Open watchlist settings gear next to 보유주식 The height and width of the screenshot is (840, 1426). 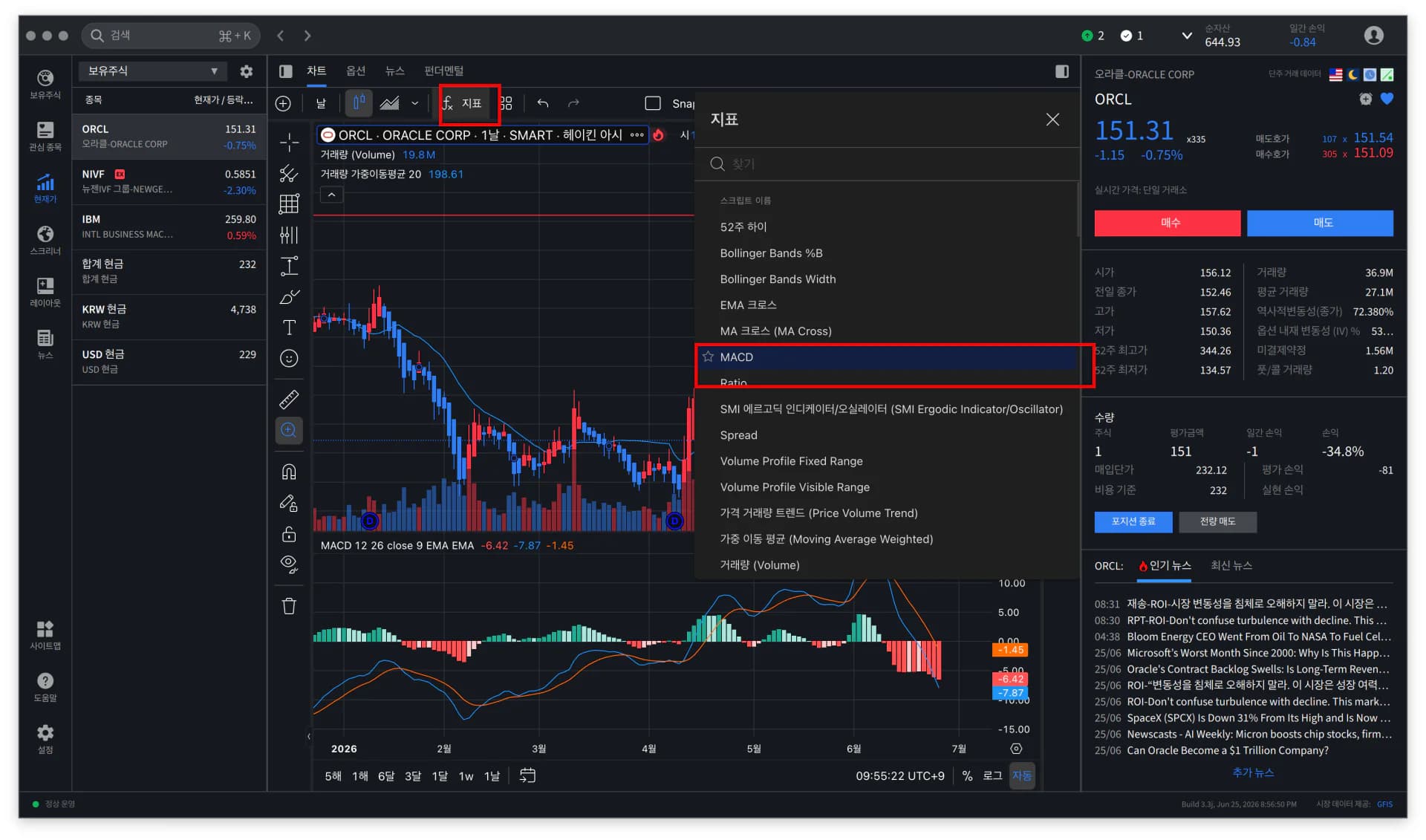click(x=247, y=71)
